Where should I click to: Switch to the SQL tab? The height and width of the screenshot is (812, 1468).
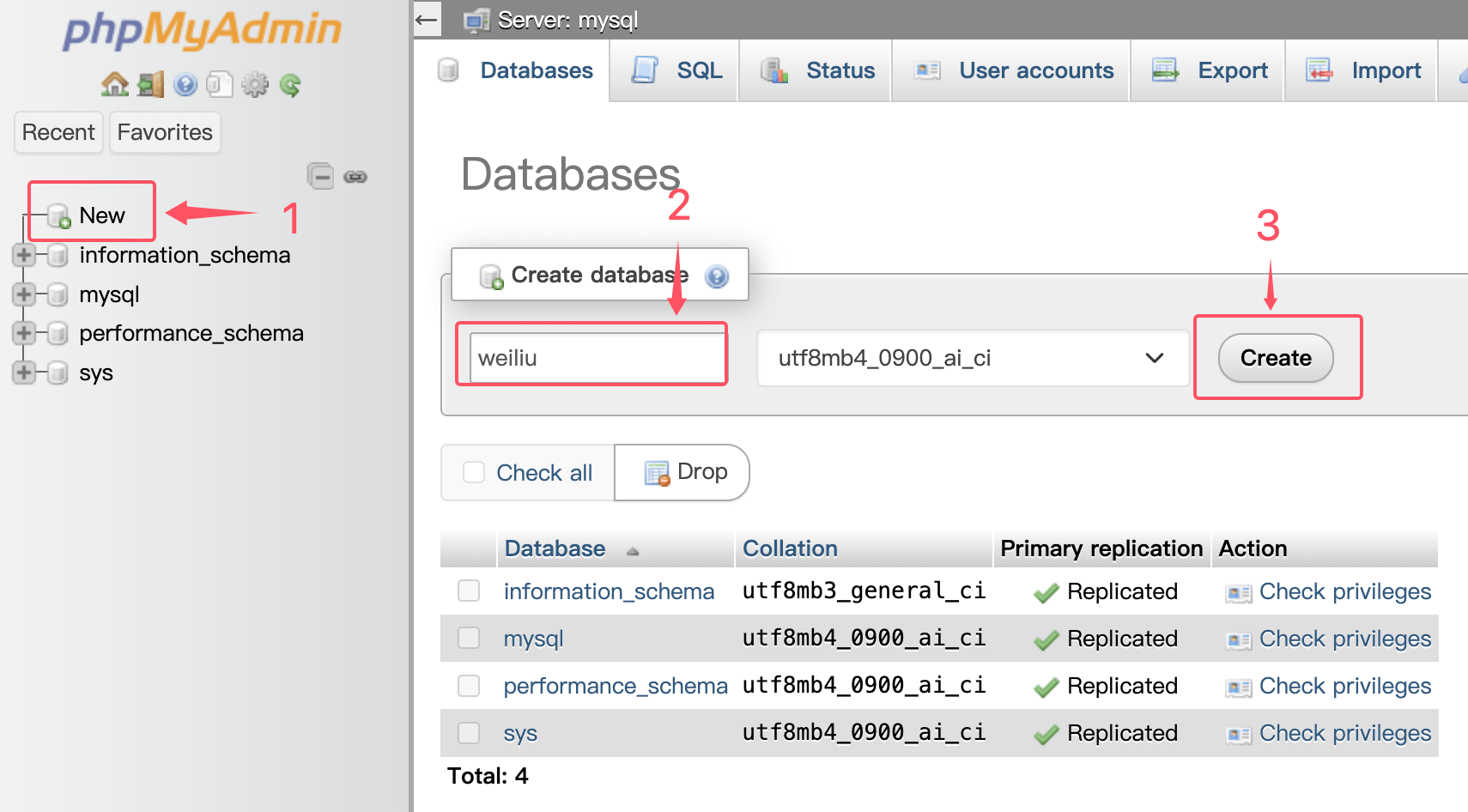676,70
